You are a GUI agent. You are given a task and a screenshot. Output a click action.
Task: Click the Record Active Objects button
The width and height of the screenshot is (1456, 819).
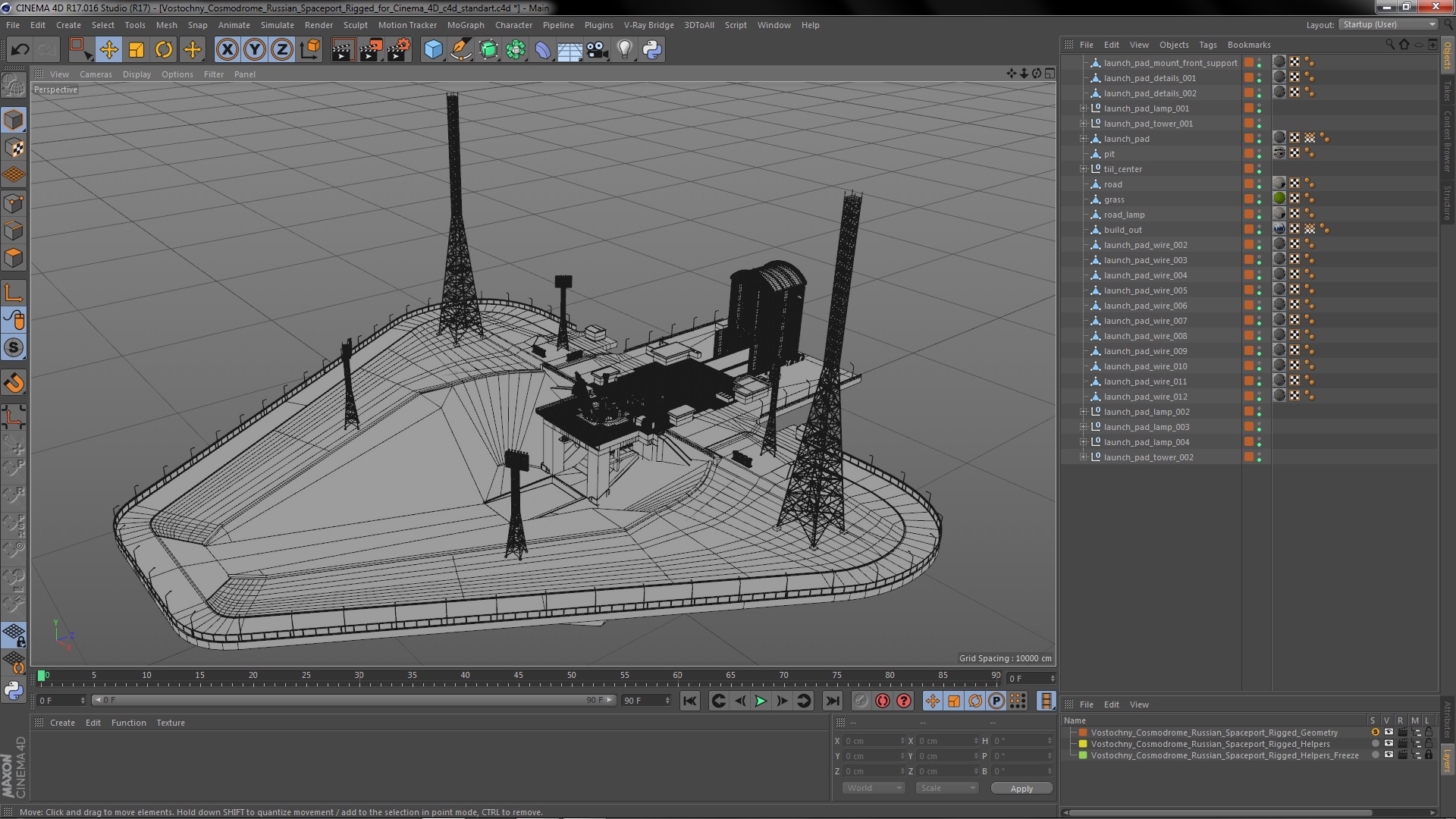click(861, 701)
